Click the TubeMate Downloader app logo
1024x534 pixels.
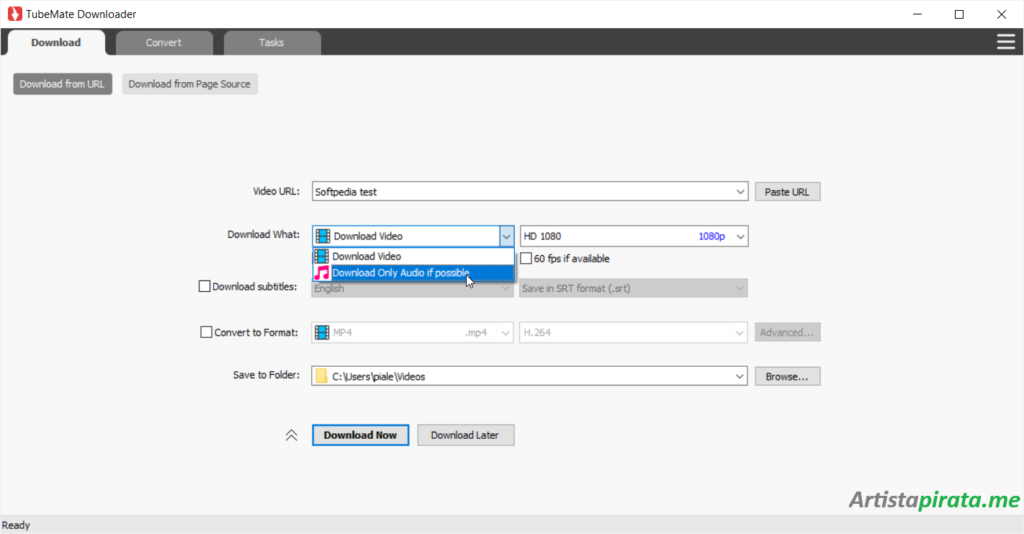point(14,14)
